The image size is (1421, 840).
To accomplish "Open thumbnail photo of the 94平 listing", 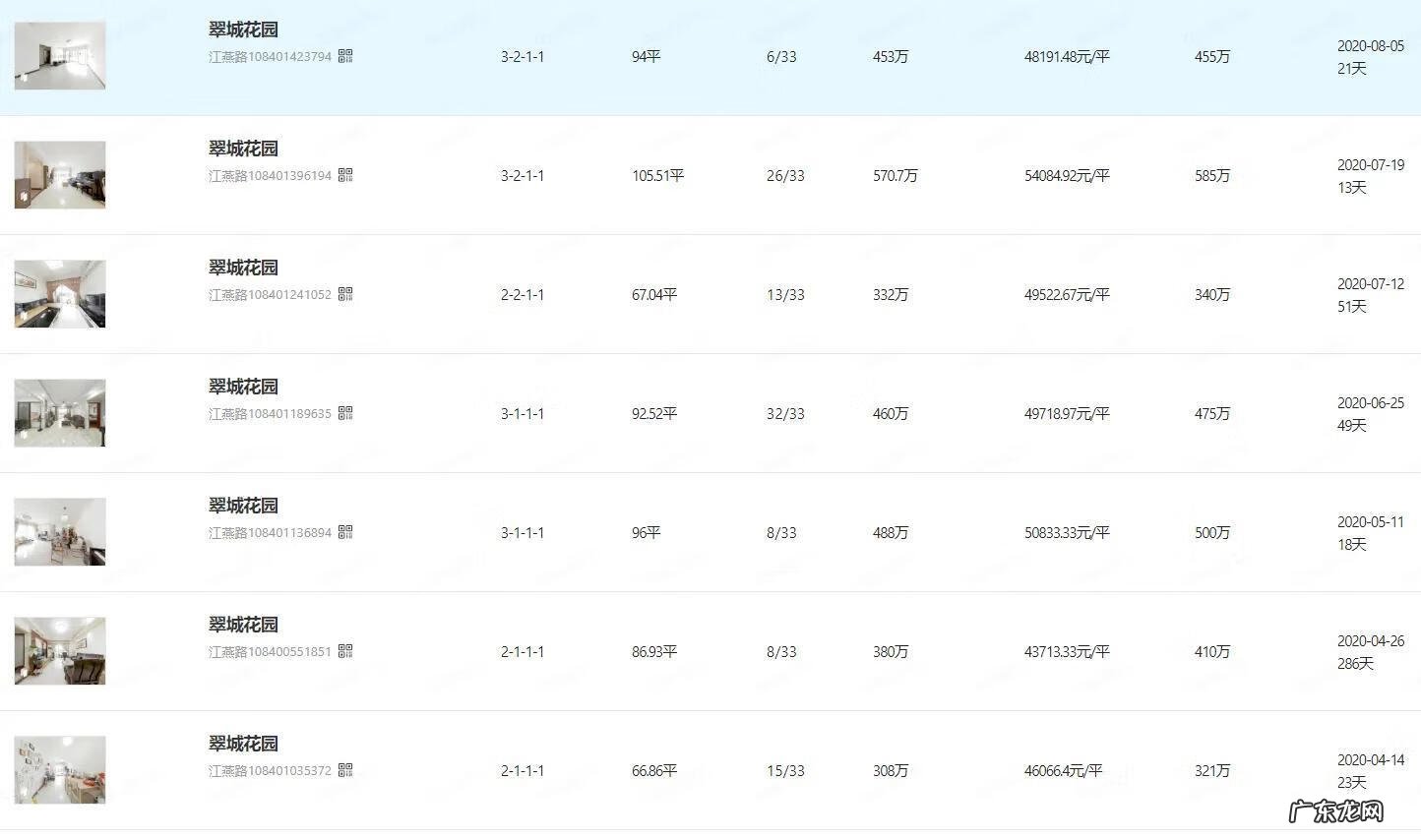I will (59, 56).
